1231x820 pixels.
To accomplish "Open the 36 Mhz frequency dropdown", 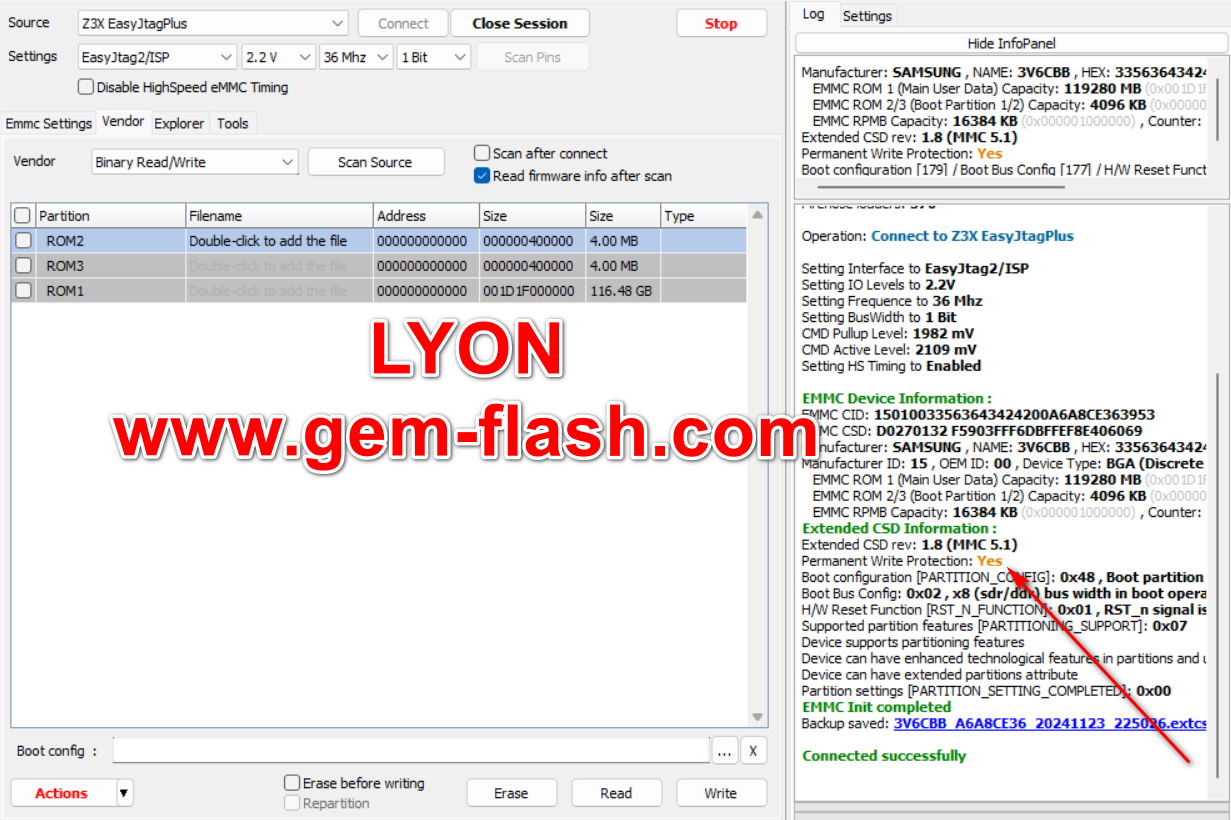I will 355,57.
